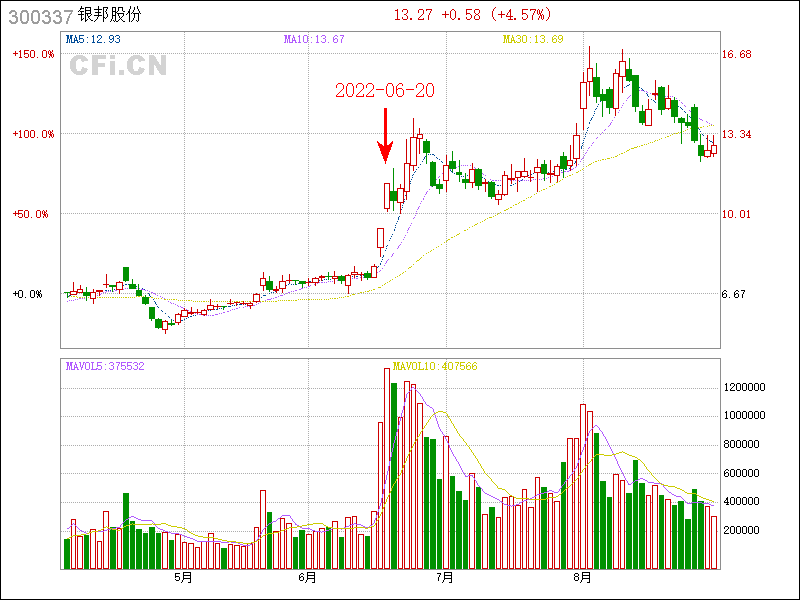800x600 pixels.
Task: Select the stock name 银邦股份
Action: [110, 16]
